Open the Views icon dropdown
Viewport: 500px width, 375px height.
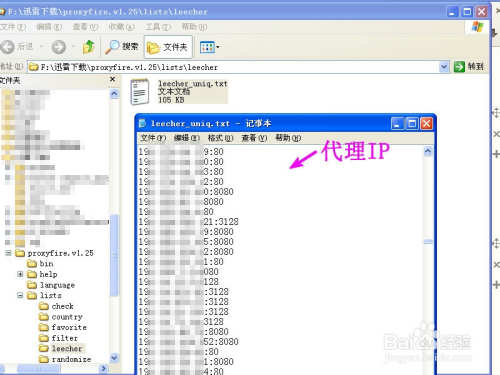point(209,47)
